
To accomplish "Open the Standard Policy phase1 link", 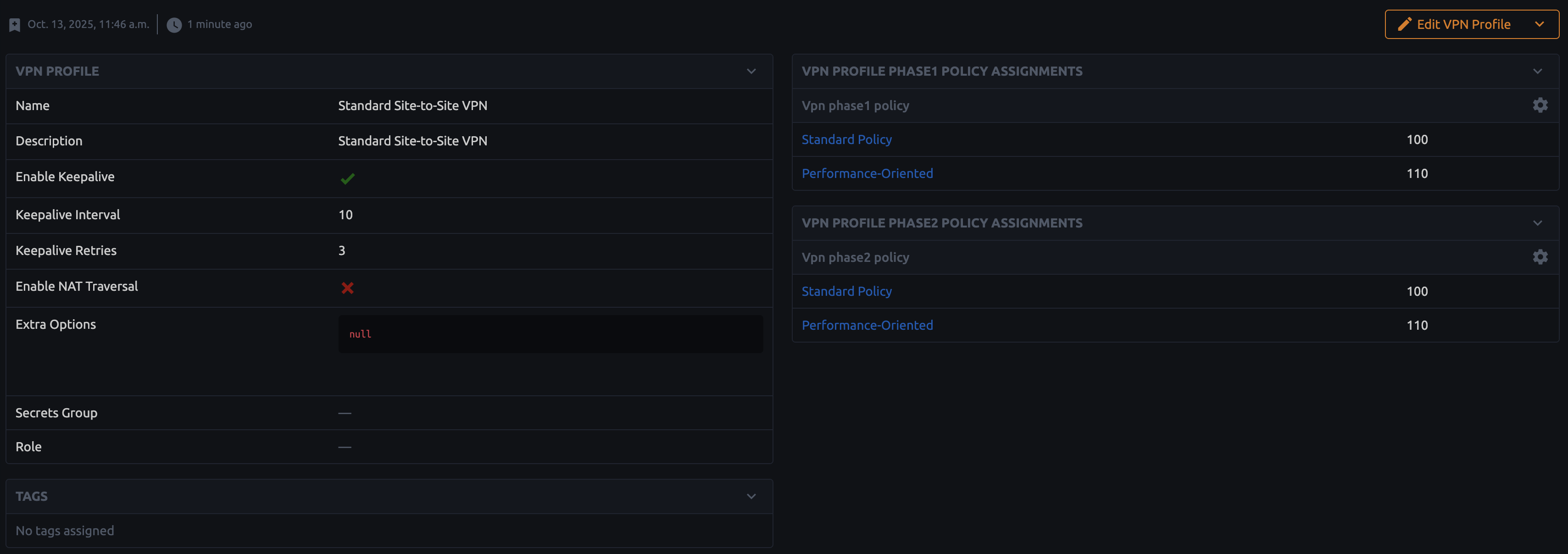I will click(x=847, y=139).
